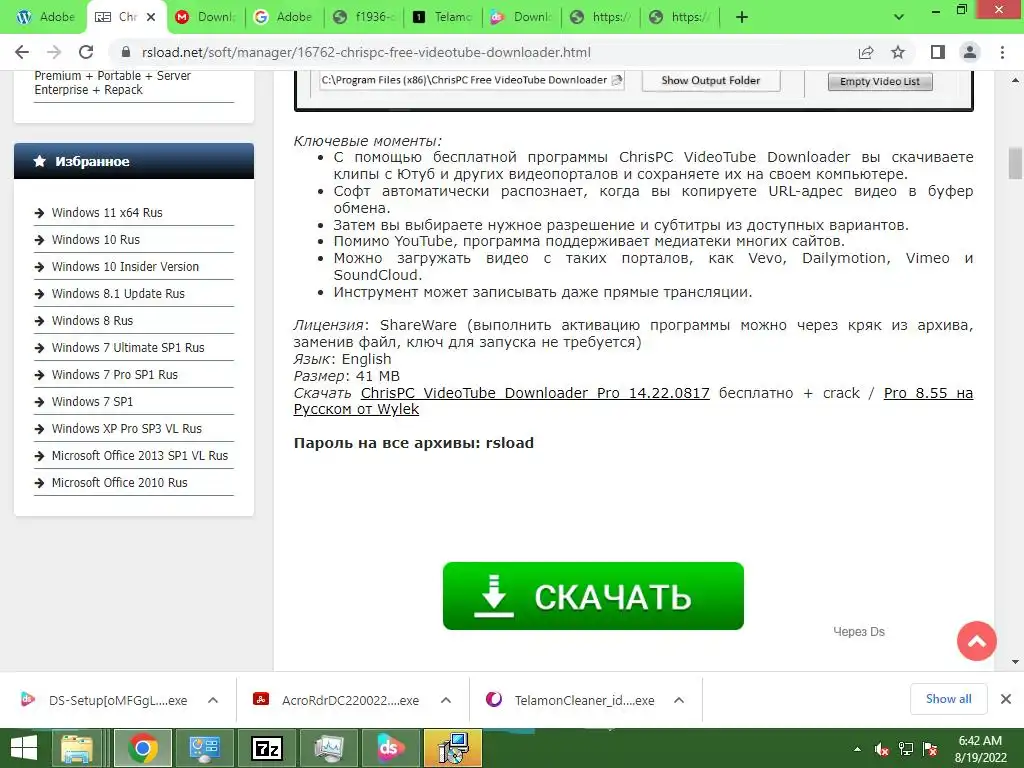Click the Chrome taskbar icon
Image resolution: width=1024 pixels, height=768 pixels.
(142, 748)
